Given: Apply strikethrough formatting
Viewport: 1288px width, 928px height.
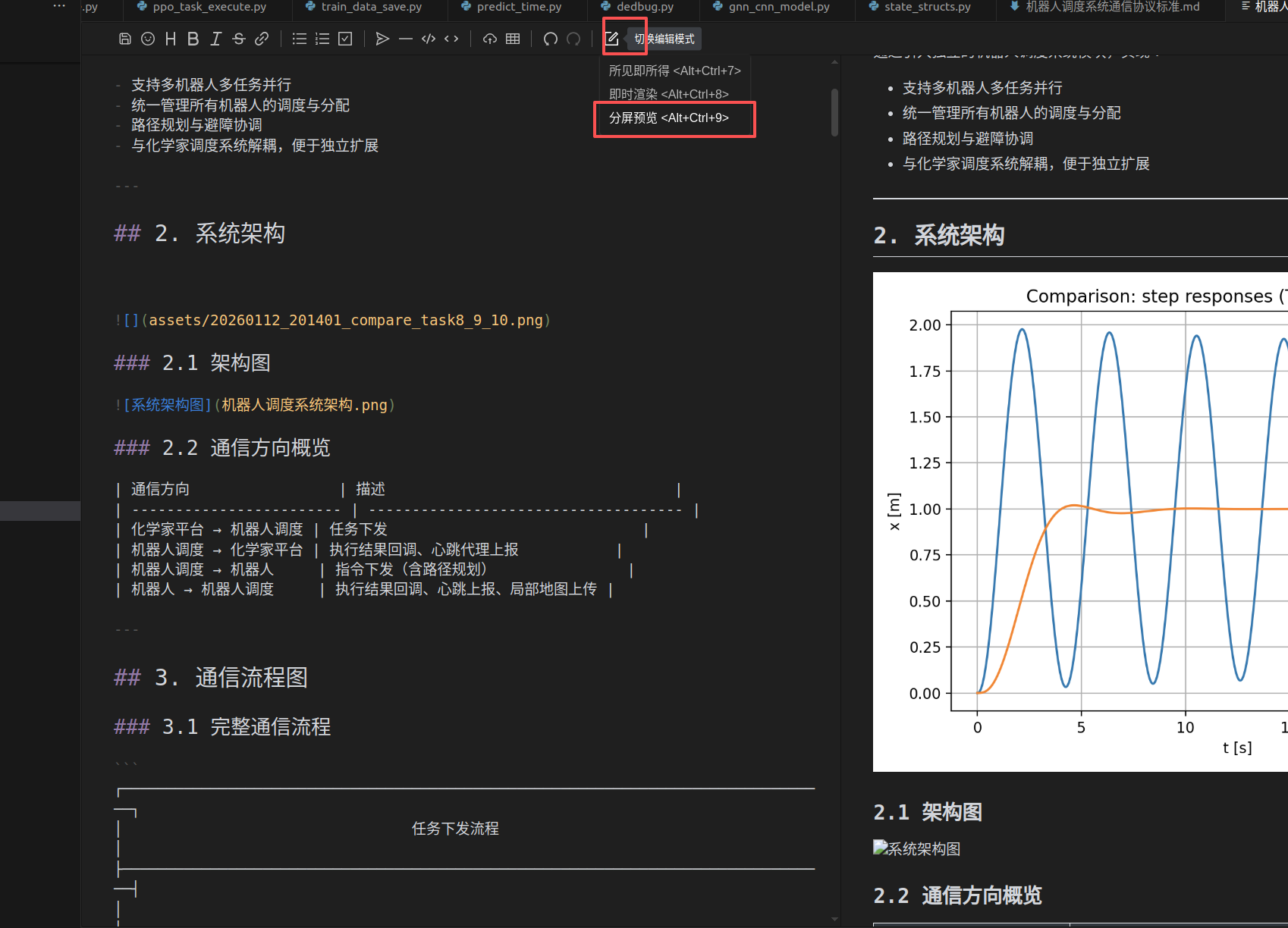Looking at the screenshot, I should 239,39.
